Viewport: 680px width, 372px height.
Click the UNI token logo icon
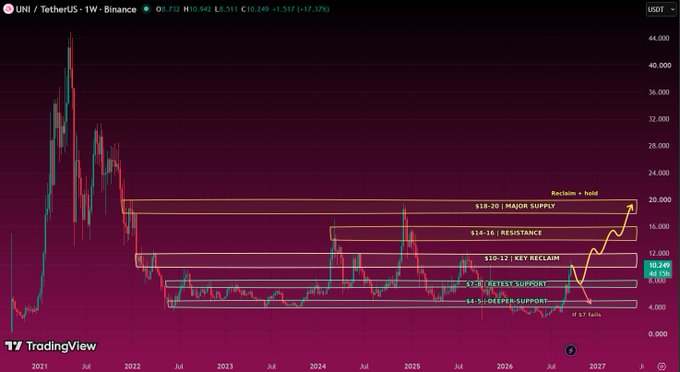(x=8, y=9)
